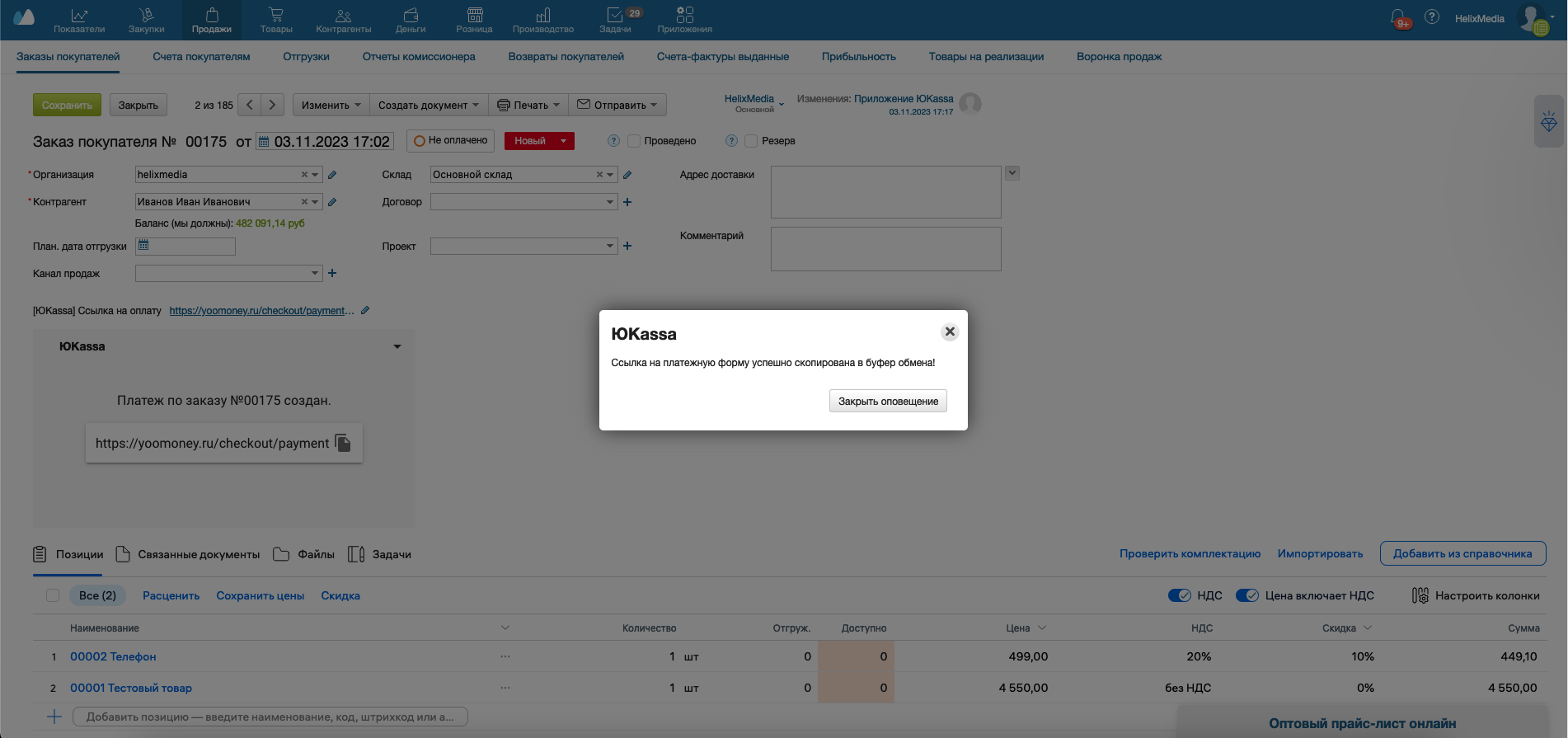1568x738 pixels.
Task: Check the Проведено checkbox
Action: tap(634, 141)
